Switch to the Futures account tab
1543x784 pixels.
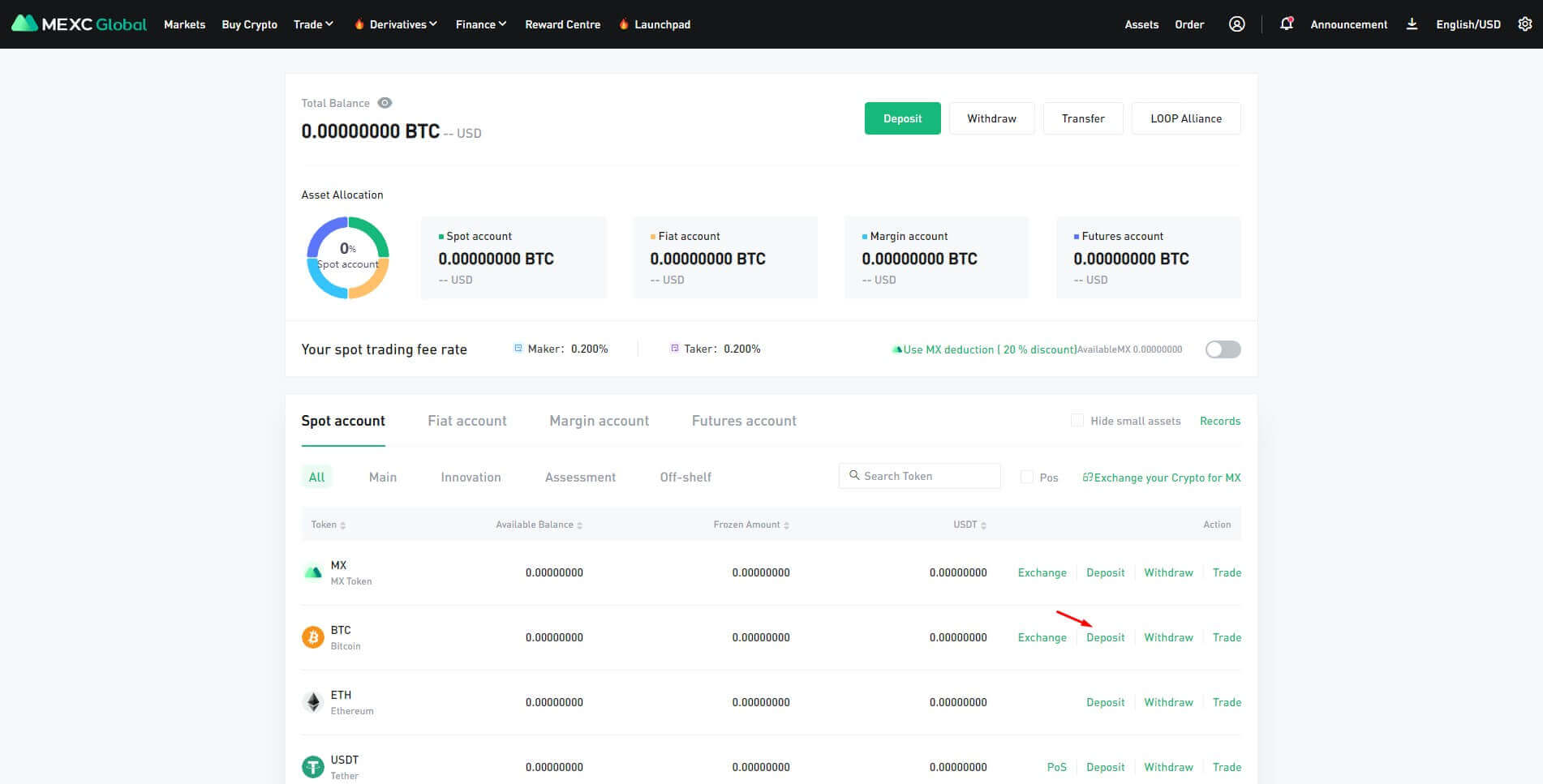click(x=744, y=421)
